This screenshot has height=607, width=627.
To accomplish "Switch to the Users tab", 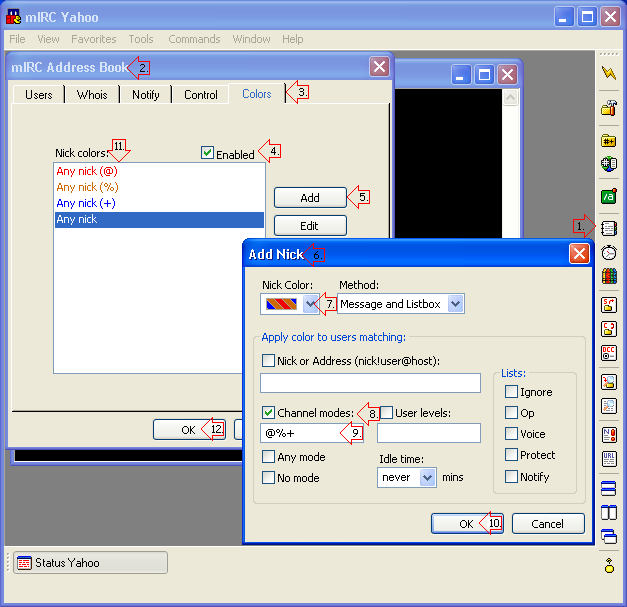I will pos(38,95).
